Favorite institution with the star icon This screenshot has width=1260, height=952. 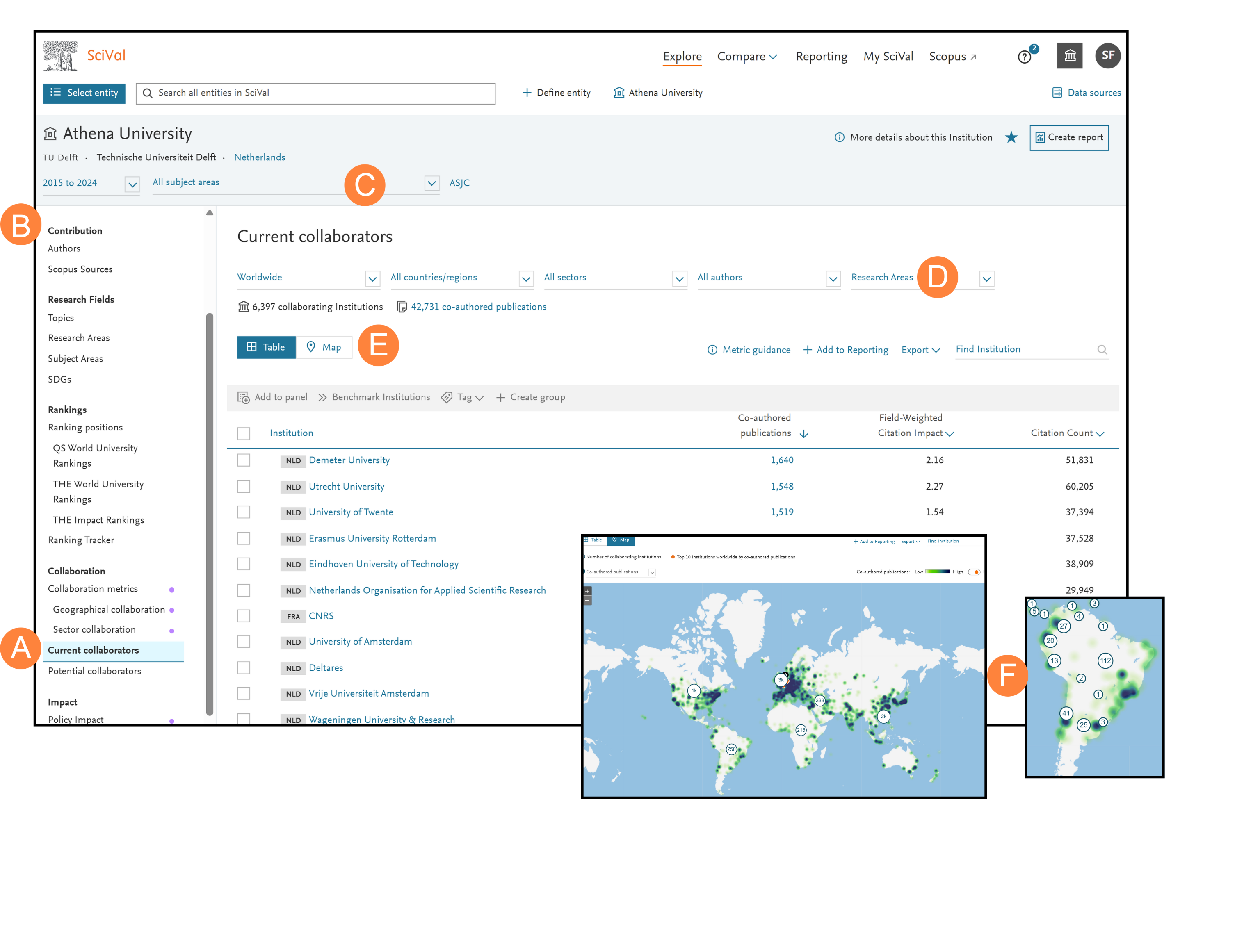[1011, 137]
